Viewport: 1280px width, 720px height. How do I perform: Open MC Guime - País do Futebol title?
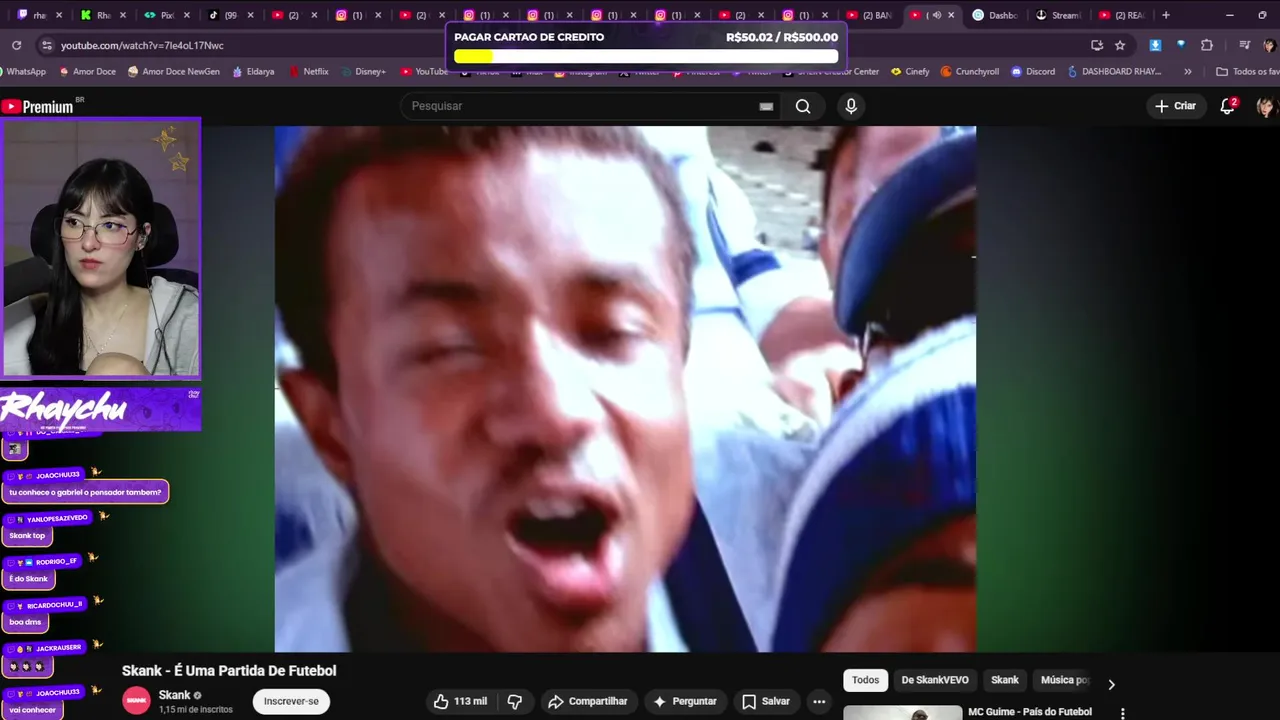tap(1030, 712)
